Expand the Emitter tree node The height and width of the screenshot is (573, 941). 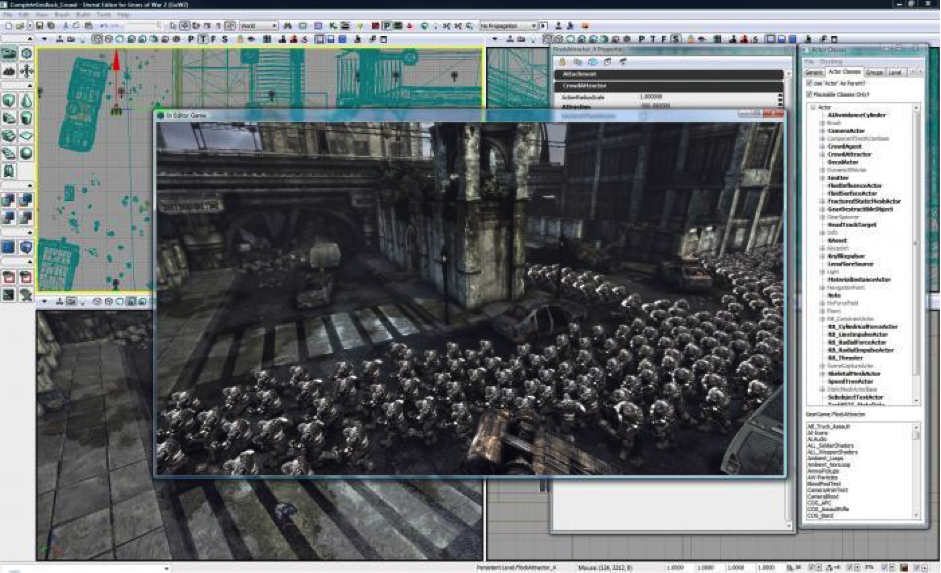pos(822,178)
